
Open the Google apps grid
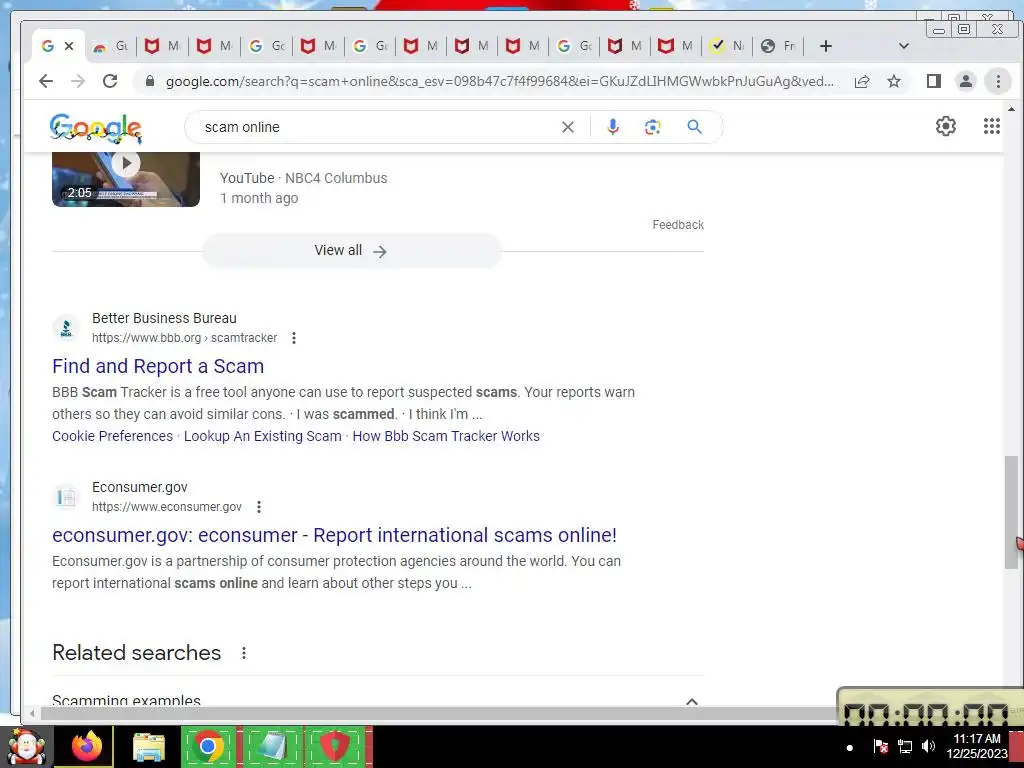coord(991,126)
